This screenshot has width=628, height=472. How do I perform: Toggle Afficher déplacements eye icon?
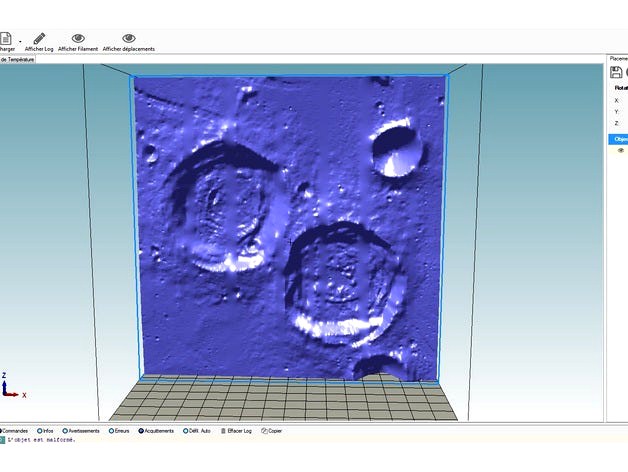[x=128, y=38]
